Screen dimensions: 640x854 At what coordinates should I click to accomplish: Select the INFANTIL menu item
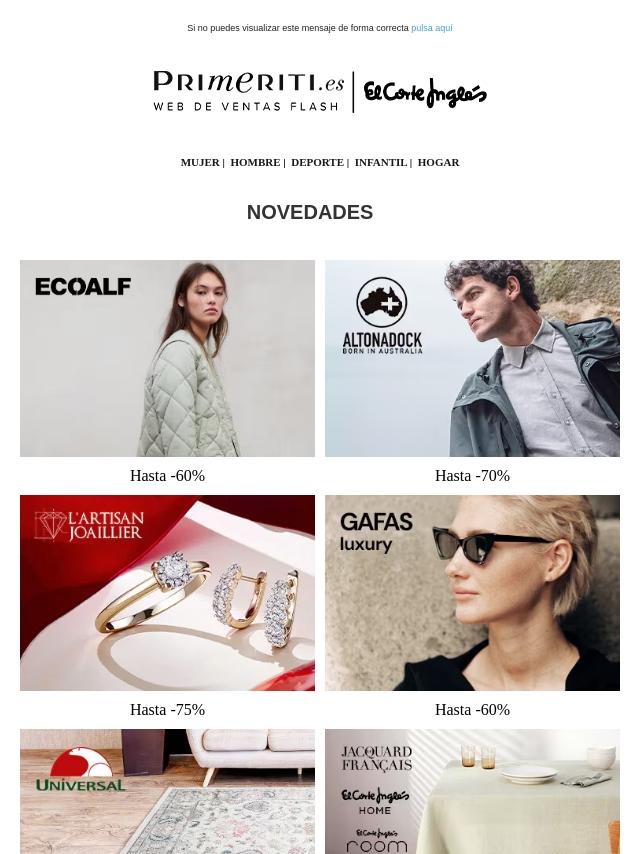coord(381,162)
